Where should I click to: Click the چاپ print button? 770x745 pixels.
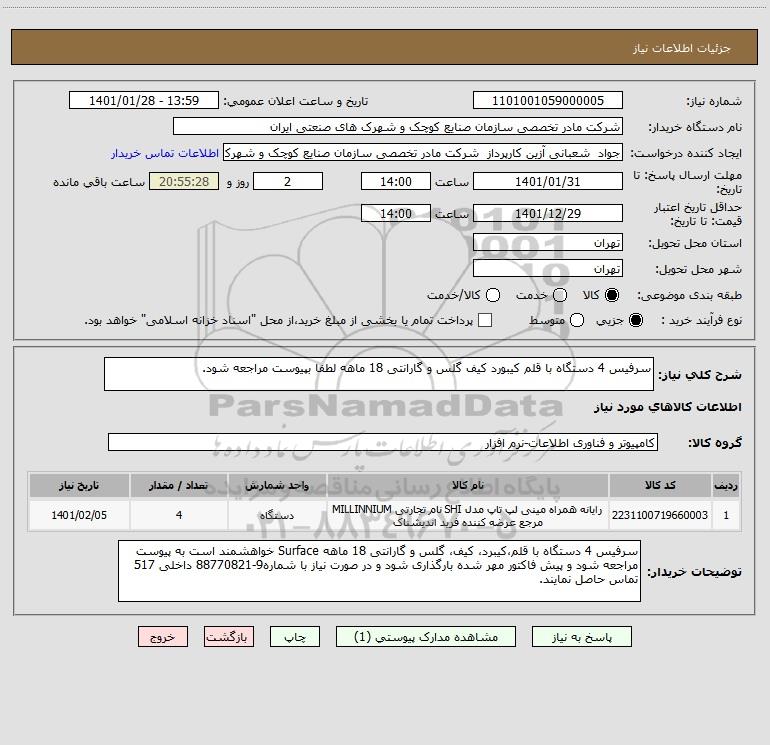click(295, 637)
